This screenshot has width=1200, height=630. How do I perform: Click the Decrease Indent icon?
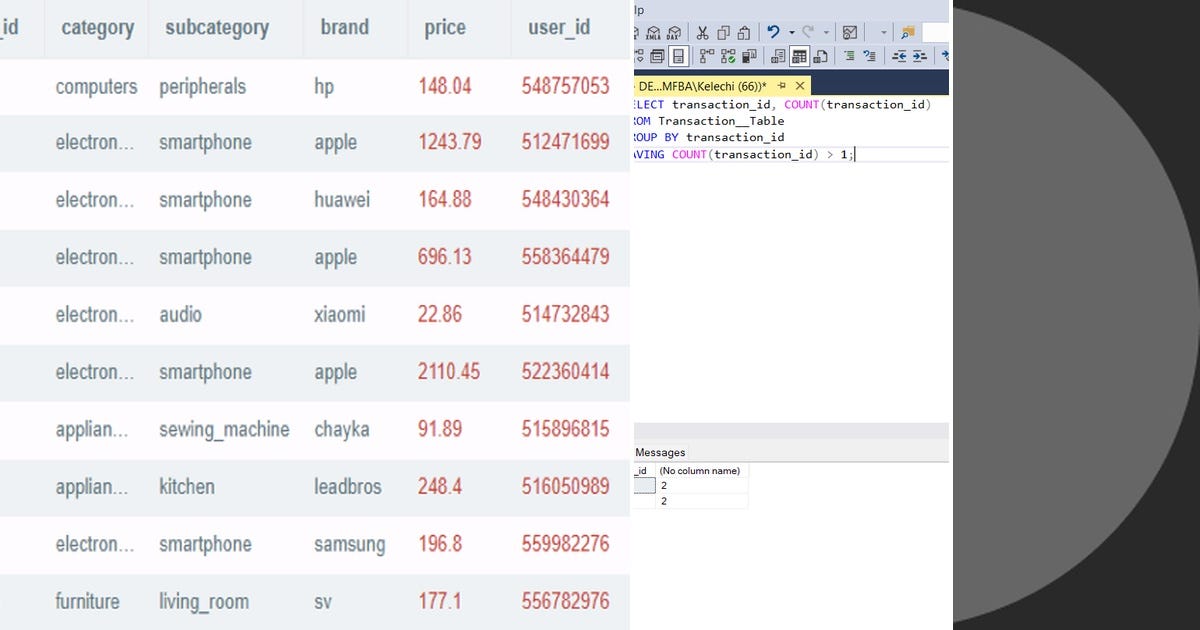(x=902, y=55)
